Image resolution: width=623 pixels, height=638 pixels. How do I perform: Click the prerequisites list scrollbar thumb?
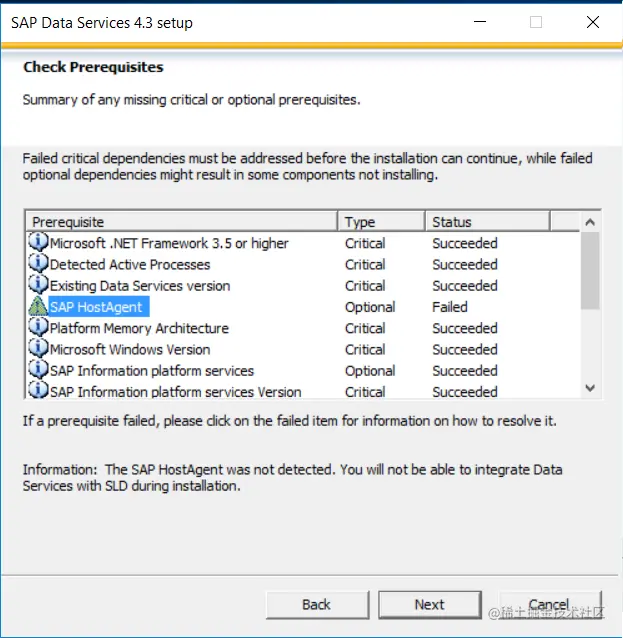pyautogui.click(x=590, y=271)
